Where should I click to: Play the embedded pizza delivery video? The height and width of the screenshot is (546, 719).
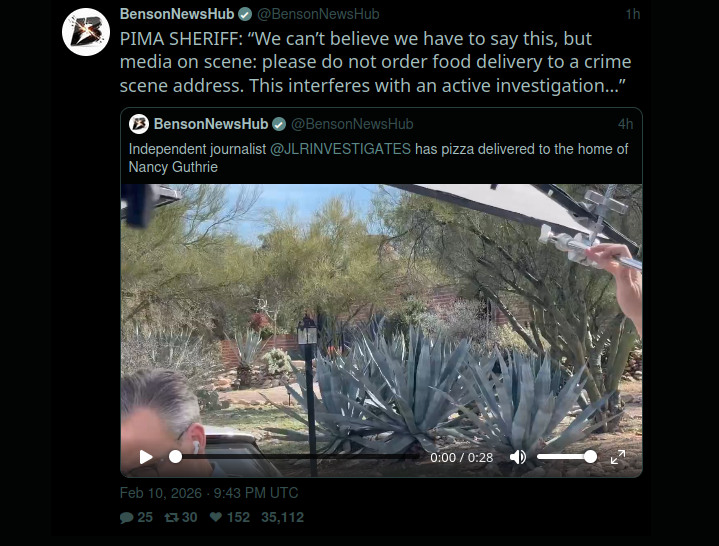coord(146,457)
